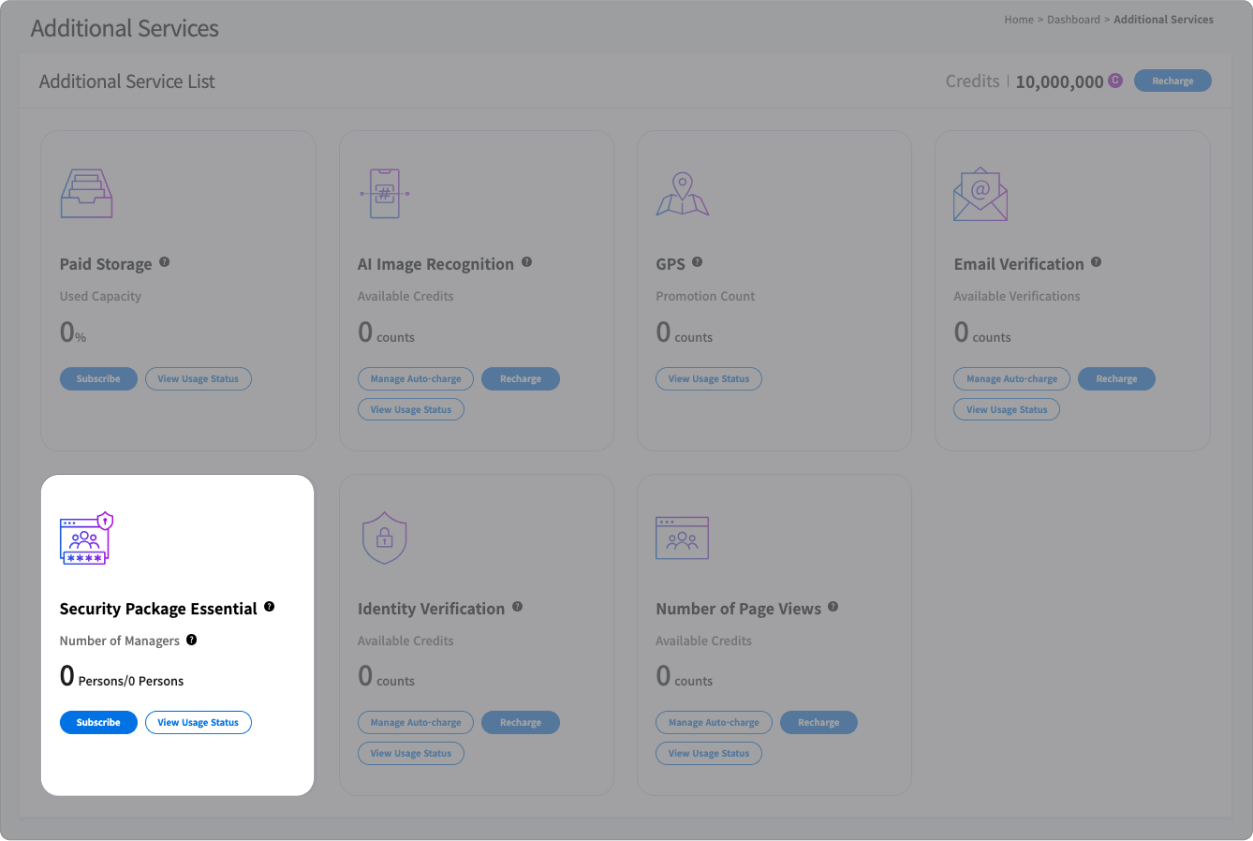Click the AI Image Recognition phone icon
The width and height of the screenshot is (1253, 841).
384,193
